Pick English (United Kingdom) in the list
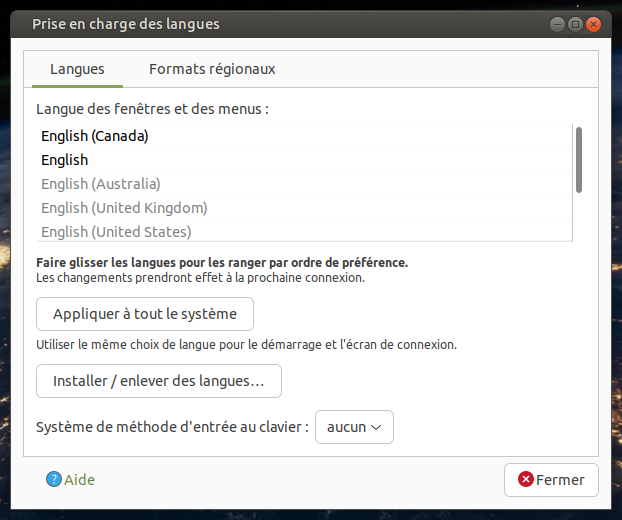This screenshot has width=622, height=520. click(x=124, y=208)
